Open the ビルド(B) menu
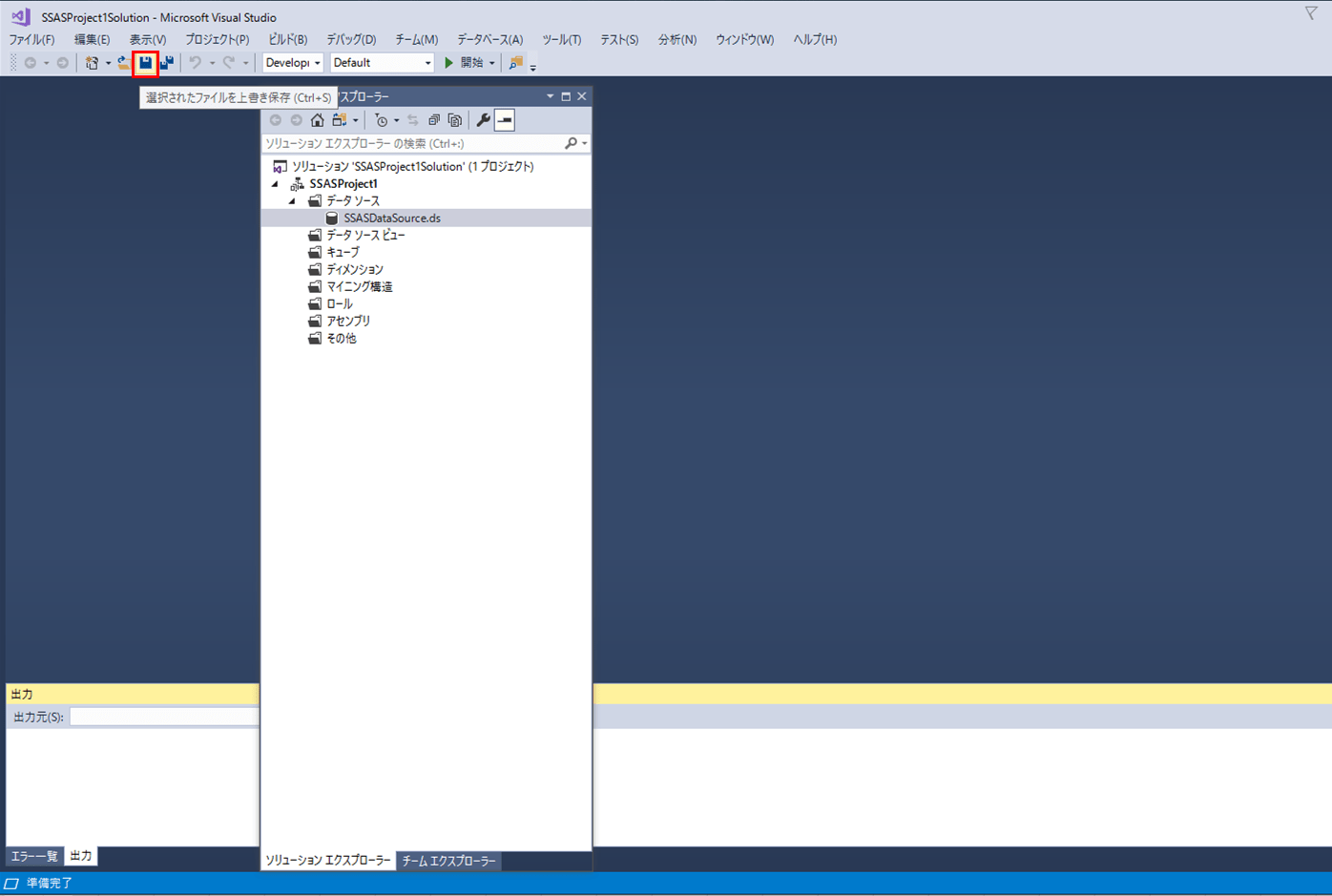The width and height of the screenshot is (1332, 896). [x=287, y=40]
